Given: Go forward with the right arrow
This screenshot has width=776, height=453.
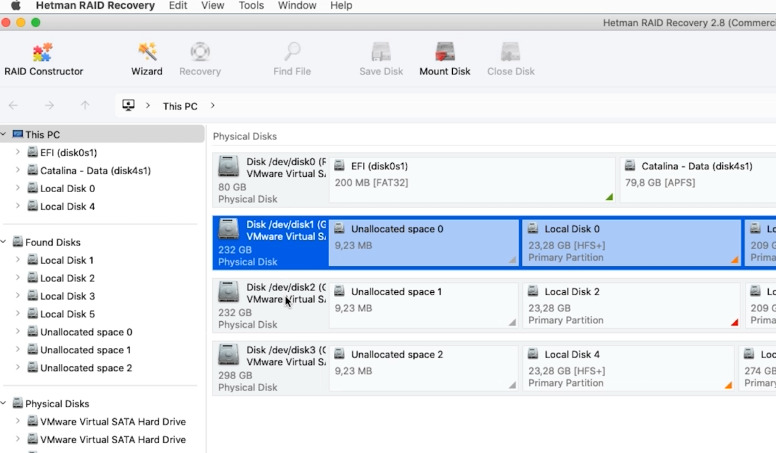Looking at the screenshot, I should click(x=49, y=105).
